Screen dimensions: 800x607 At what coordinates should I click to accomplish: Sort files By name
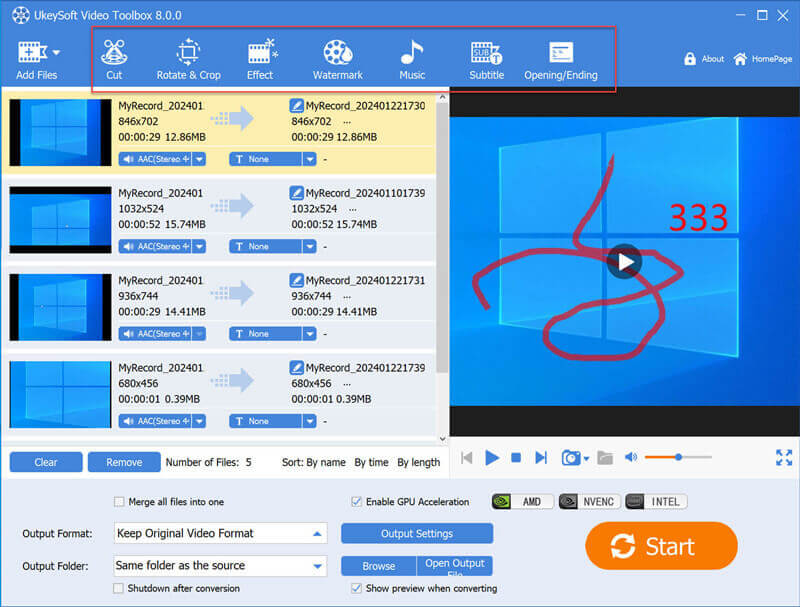point(326,462)
